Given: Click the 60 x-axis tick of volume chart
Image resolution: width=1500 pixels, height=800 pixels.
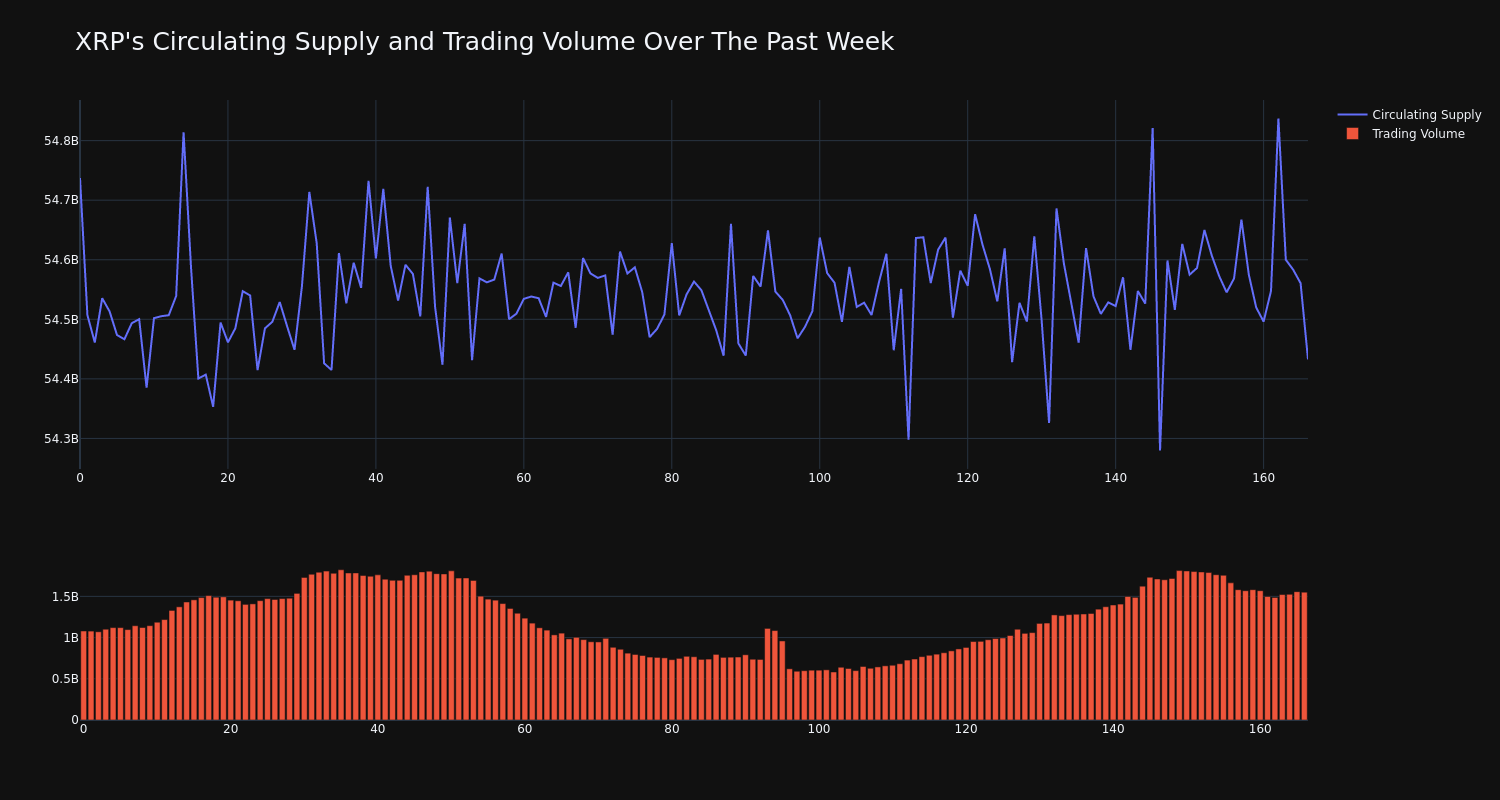Looking at the screenshot, I should (x=525, y=729).
